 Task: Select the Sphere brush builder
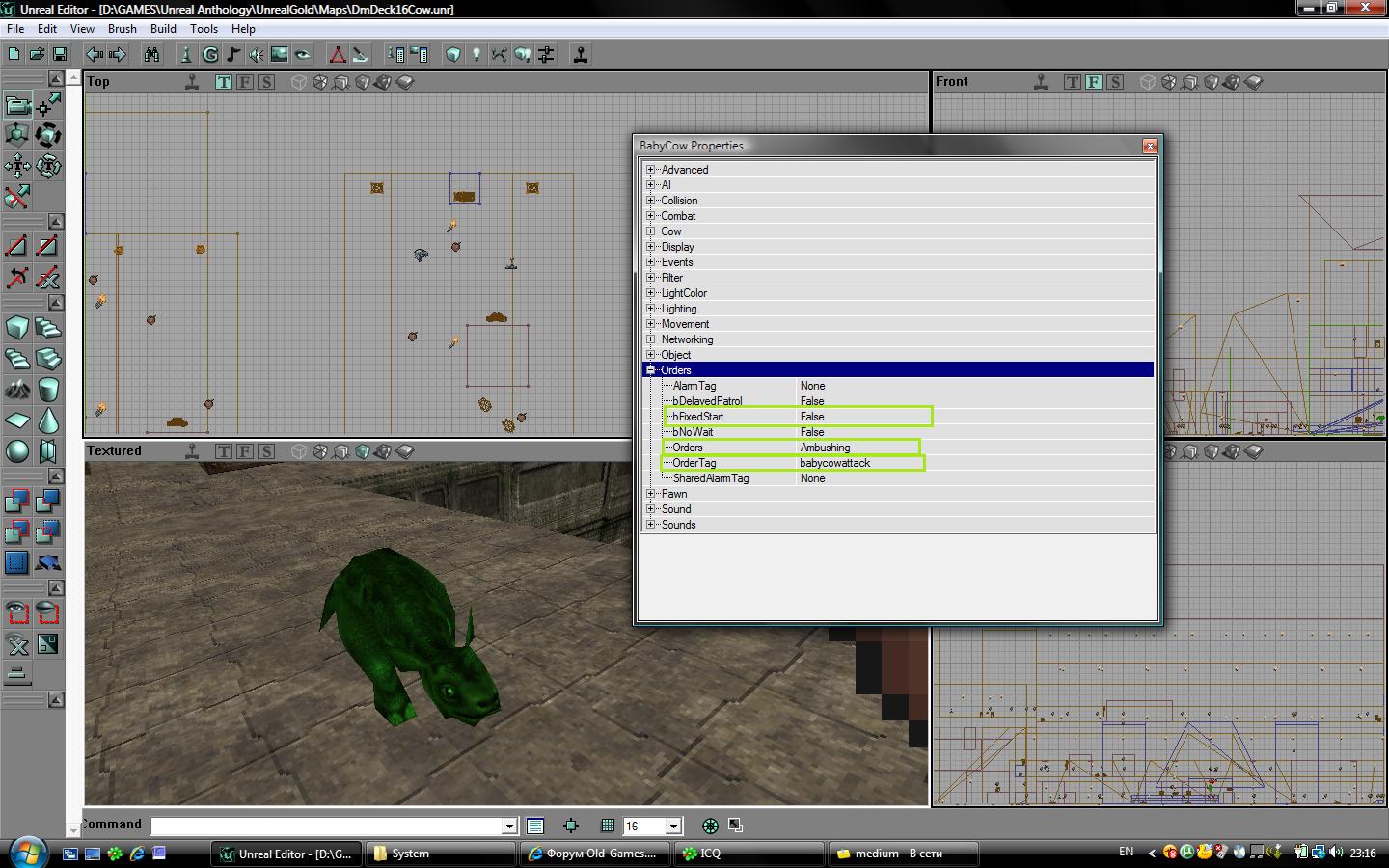click(17, 451)
